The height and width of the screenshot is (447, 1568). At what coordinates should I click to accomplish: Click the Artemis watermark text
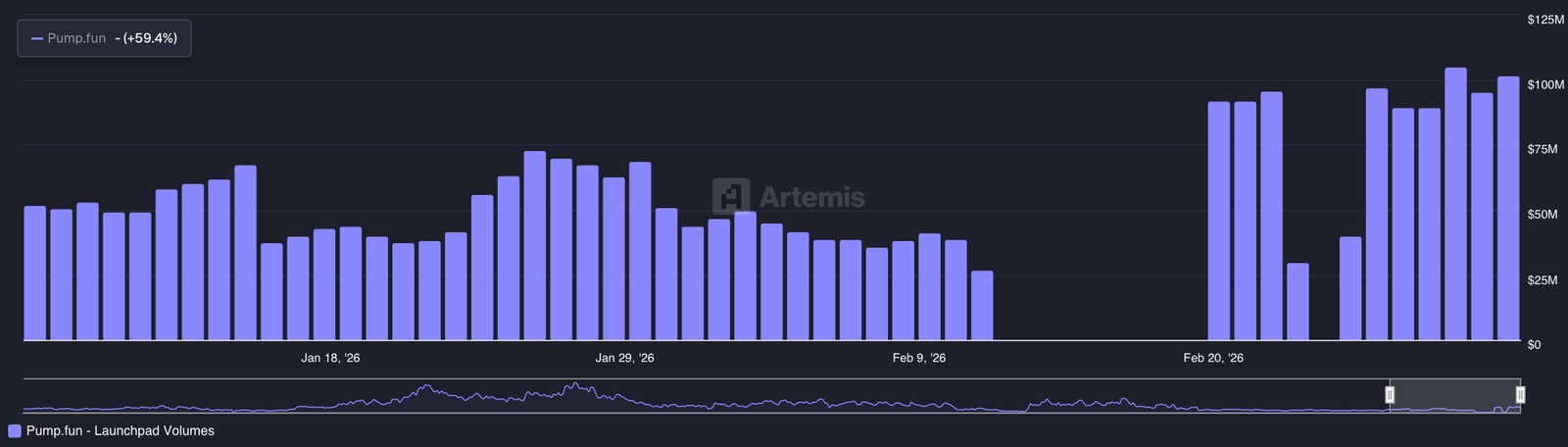pyautogui.click(x=811, y=197)
